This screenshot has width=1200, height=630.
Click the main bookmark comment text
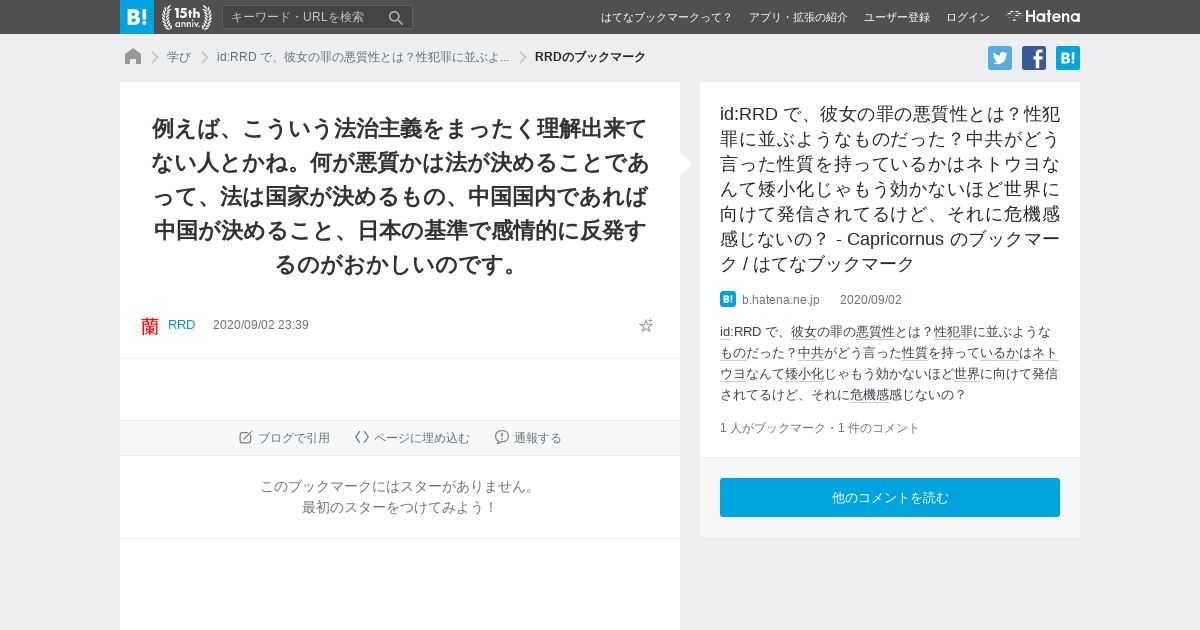click(400, 196)
